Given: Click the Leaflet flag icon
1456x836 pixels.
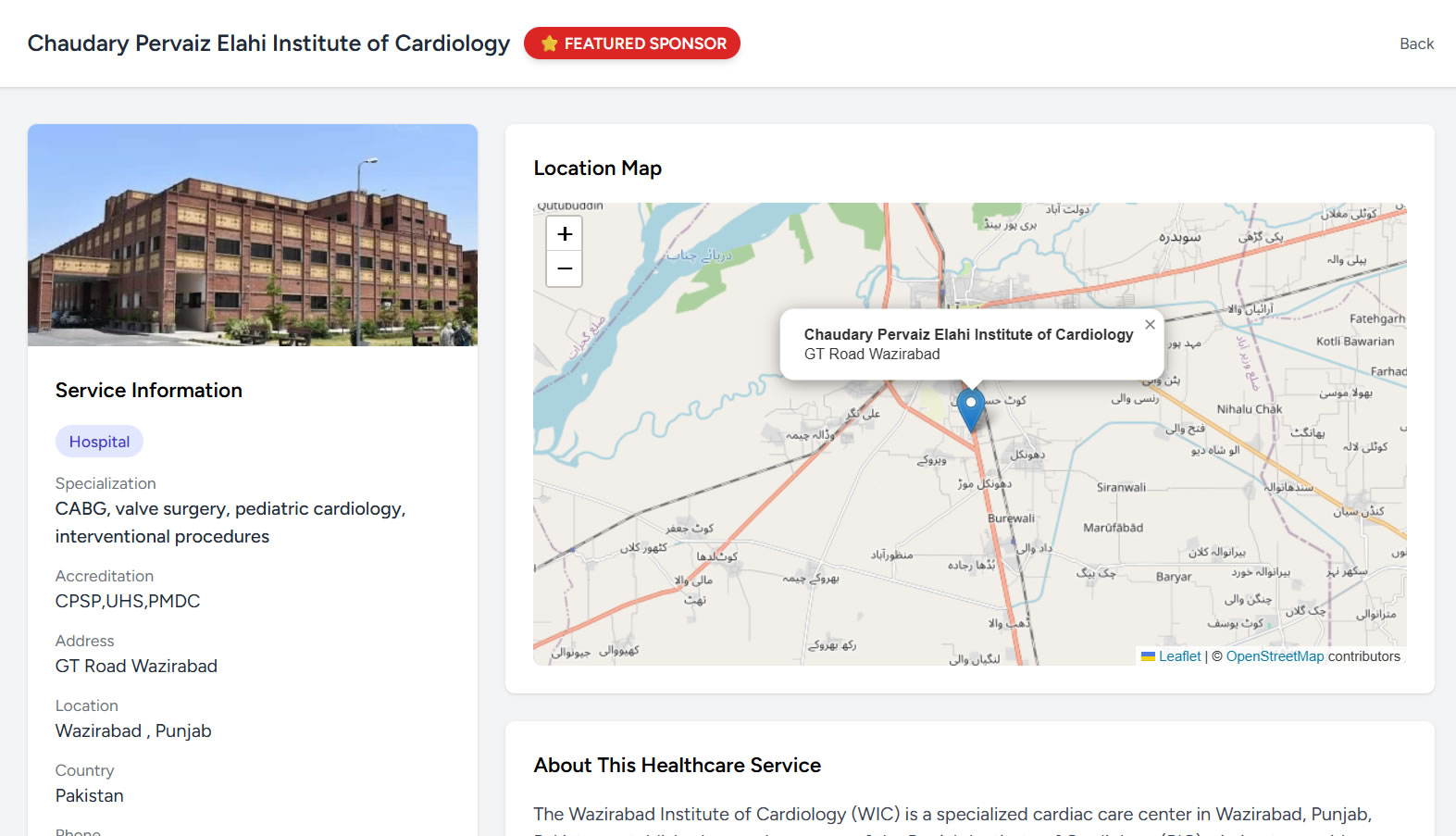Looking at the screenshot, I should pos(1148,656).
